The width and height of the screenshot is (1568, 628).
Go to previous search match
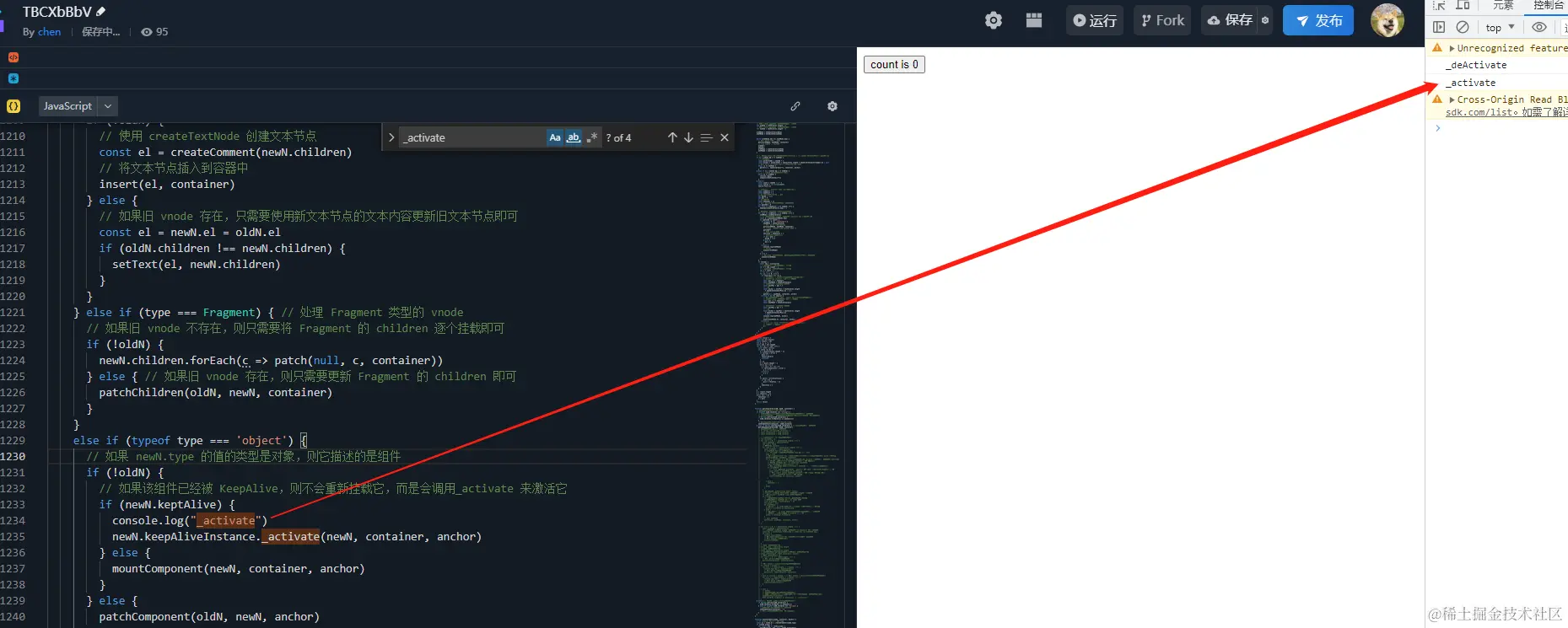pos(672,137)
